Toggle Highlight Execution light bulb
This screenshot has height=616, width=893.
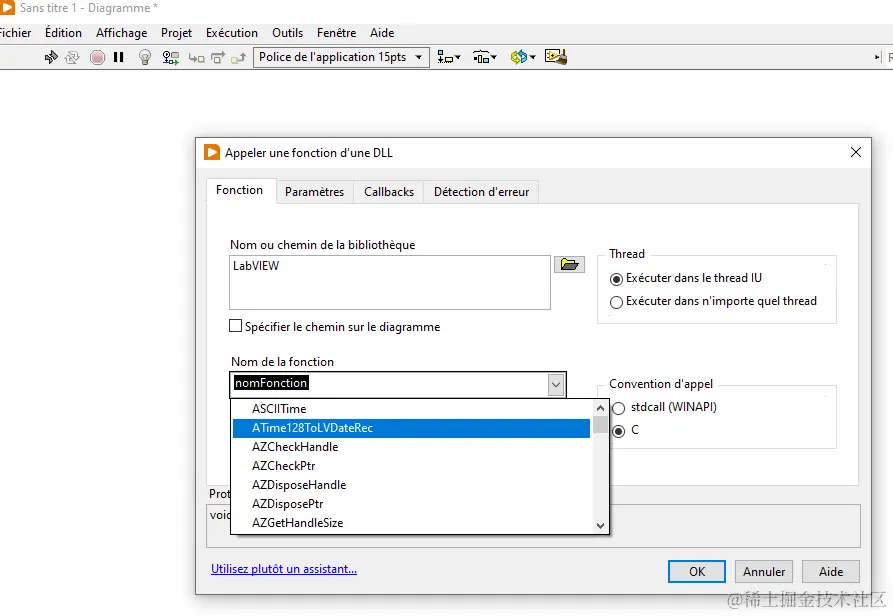point(145,57)
